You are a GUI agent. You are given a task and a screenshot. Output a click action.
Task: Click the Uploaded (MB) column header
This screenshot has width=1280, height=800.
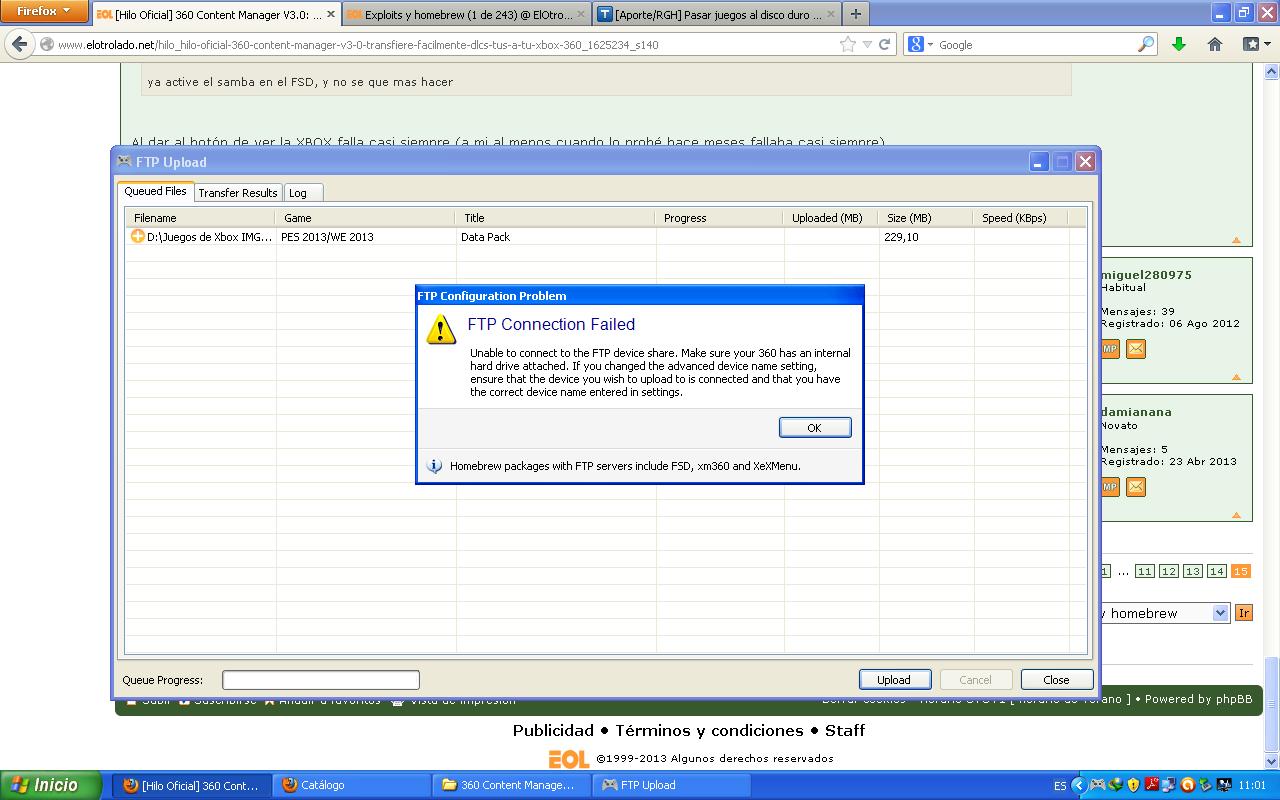tap(831, 218)
